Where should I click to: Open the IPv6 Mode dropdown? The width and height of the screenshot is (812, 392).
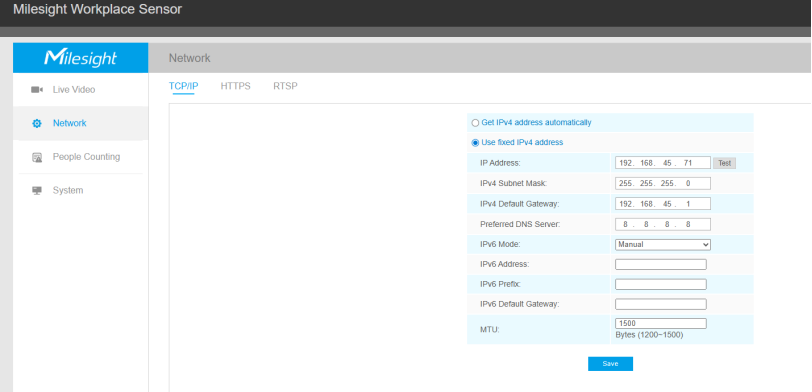663,244
